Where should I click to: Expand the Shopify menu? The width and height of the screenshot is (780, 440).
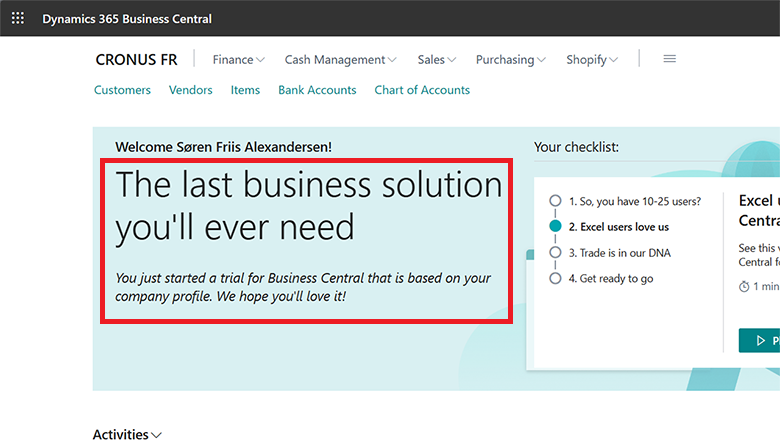[x=592, y=60]
